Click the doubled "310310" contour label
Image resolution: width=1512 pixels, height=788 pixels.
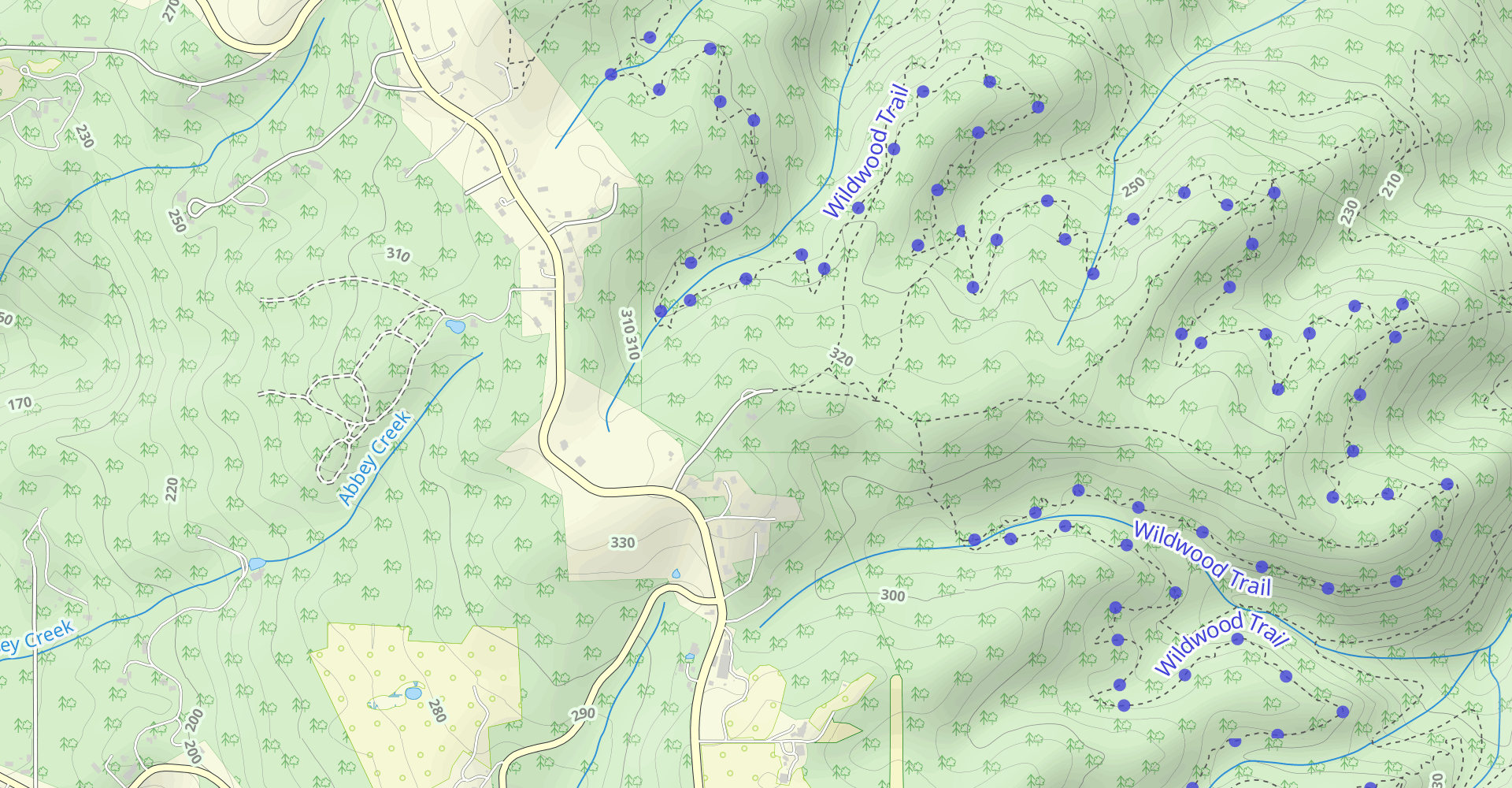[x=628, y=334]
